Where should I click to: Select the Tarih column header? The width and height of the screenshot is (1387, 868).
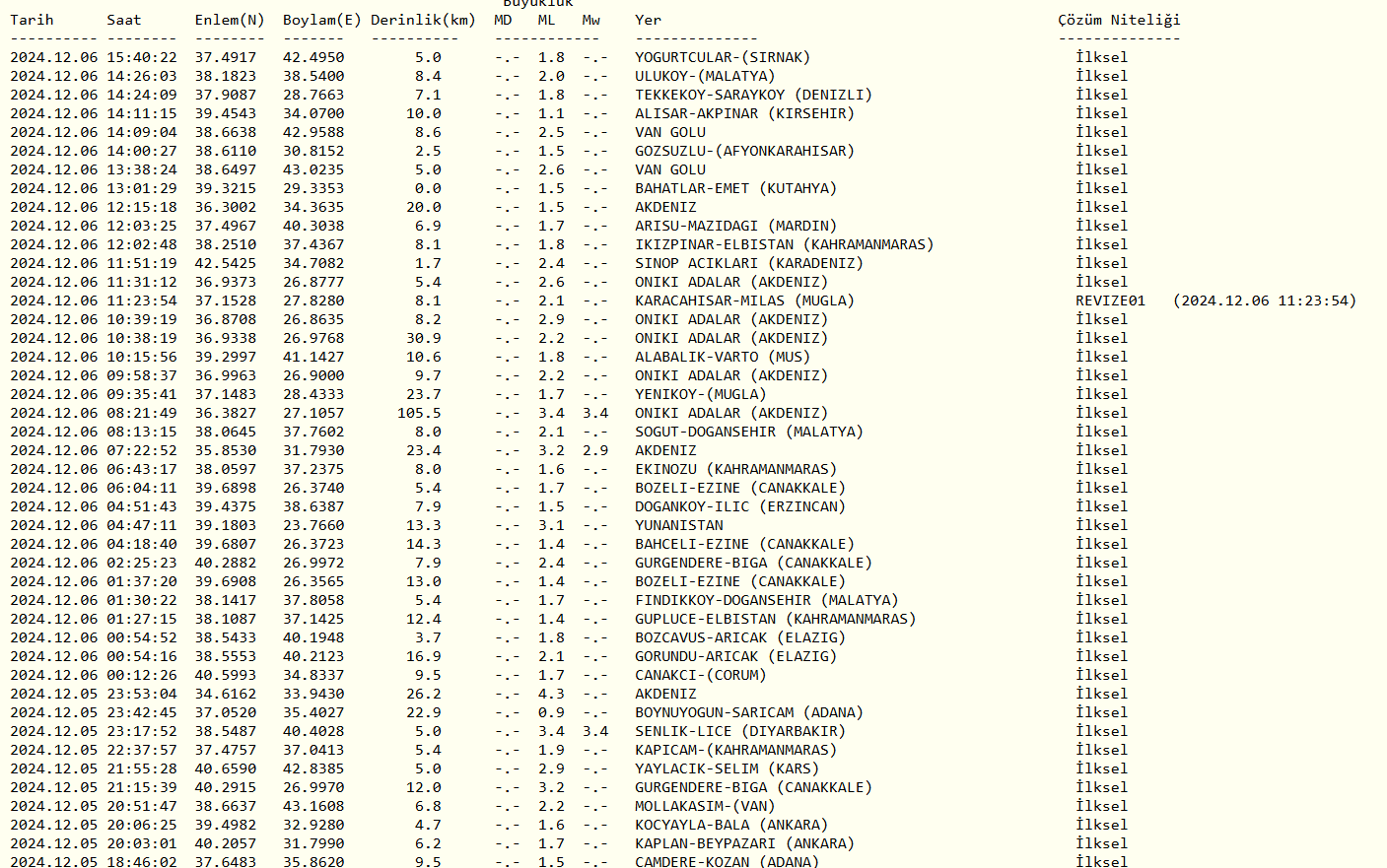[x=32, y=20]
